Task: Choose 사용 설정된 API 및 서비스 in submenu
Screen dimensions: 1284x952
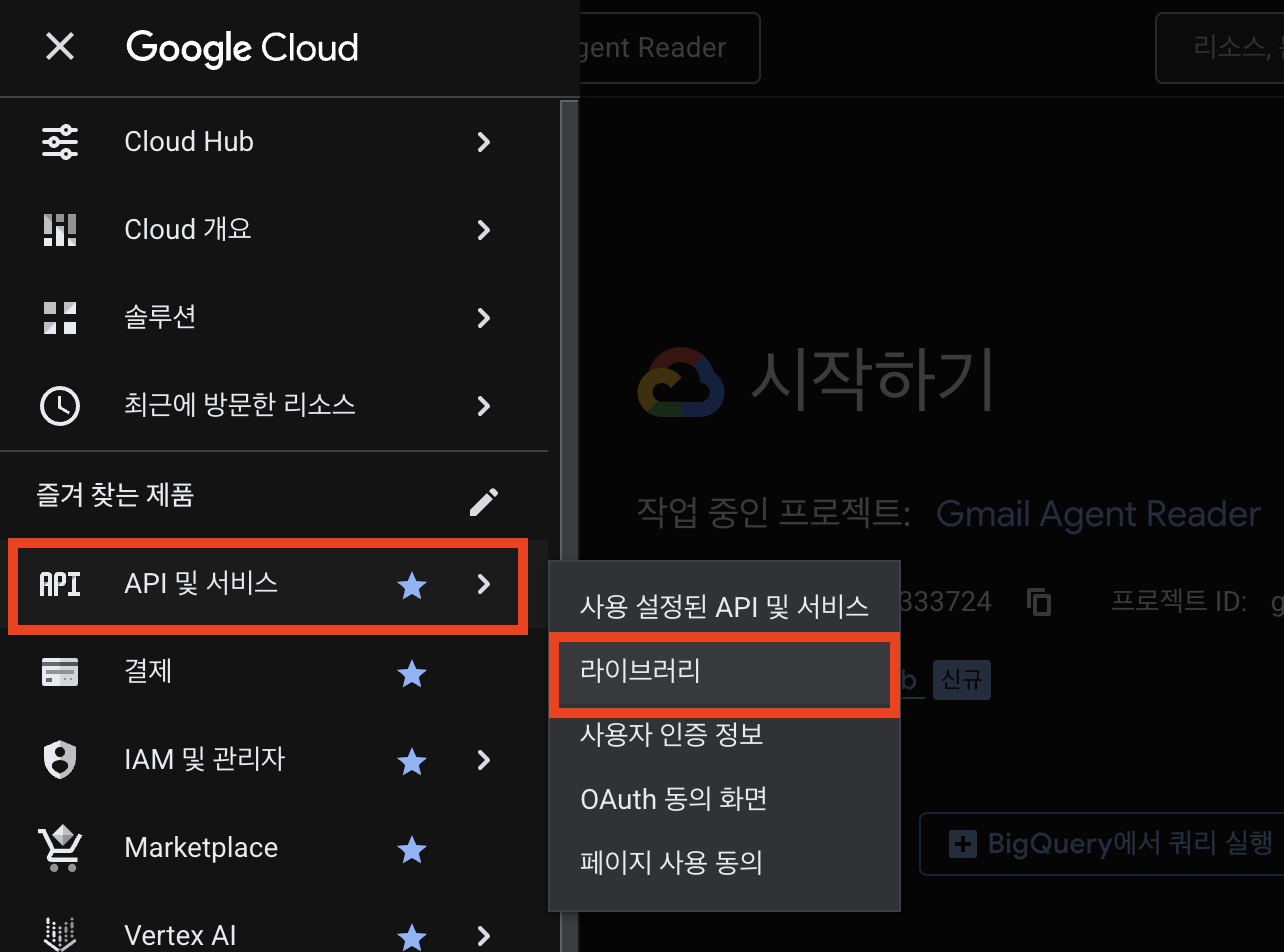Action: coord(725,606)
